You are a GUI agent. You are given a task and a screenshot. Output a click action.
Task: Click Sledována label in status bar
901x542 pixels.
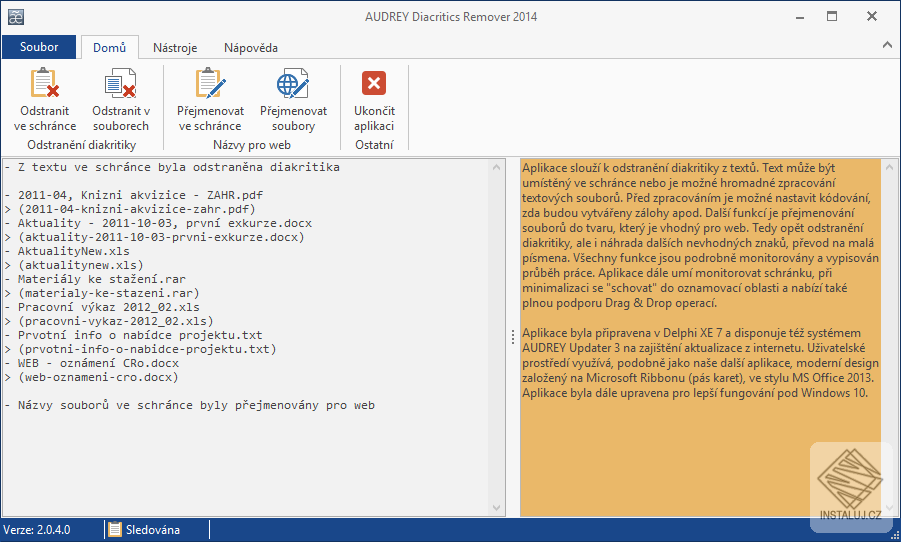153,530
